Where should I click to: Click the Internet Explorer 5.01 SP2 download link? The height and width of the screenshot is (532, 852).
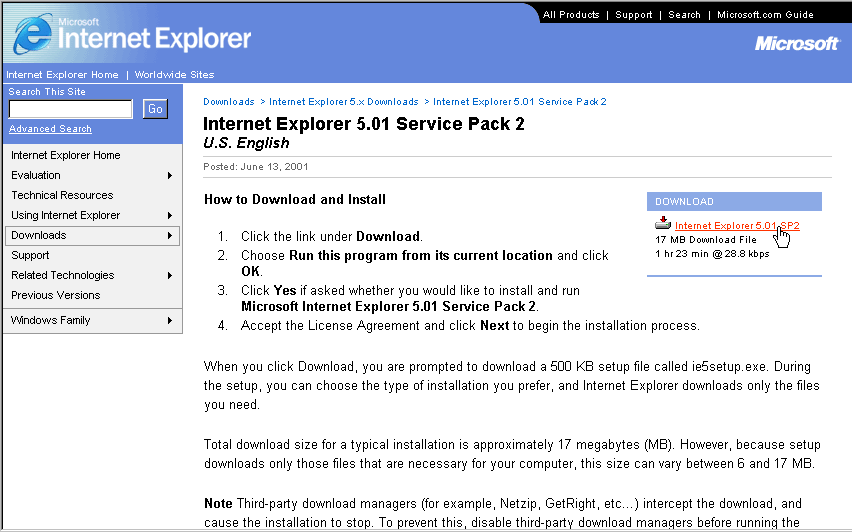click(736, 226)
